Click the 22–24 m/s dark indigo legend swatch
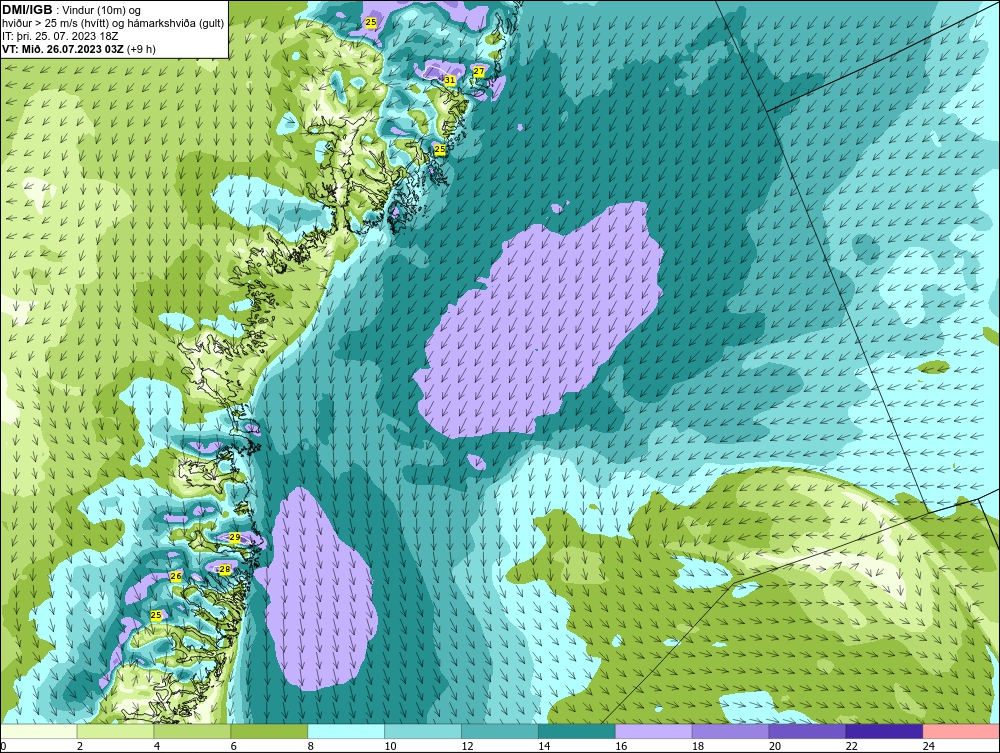 884,731
